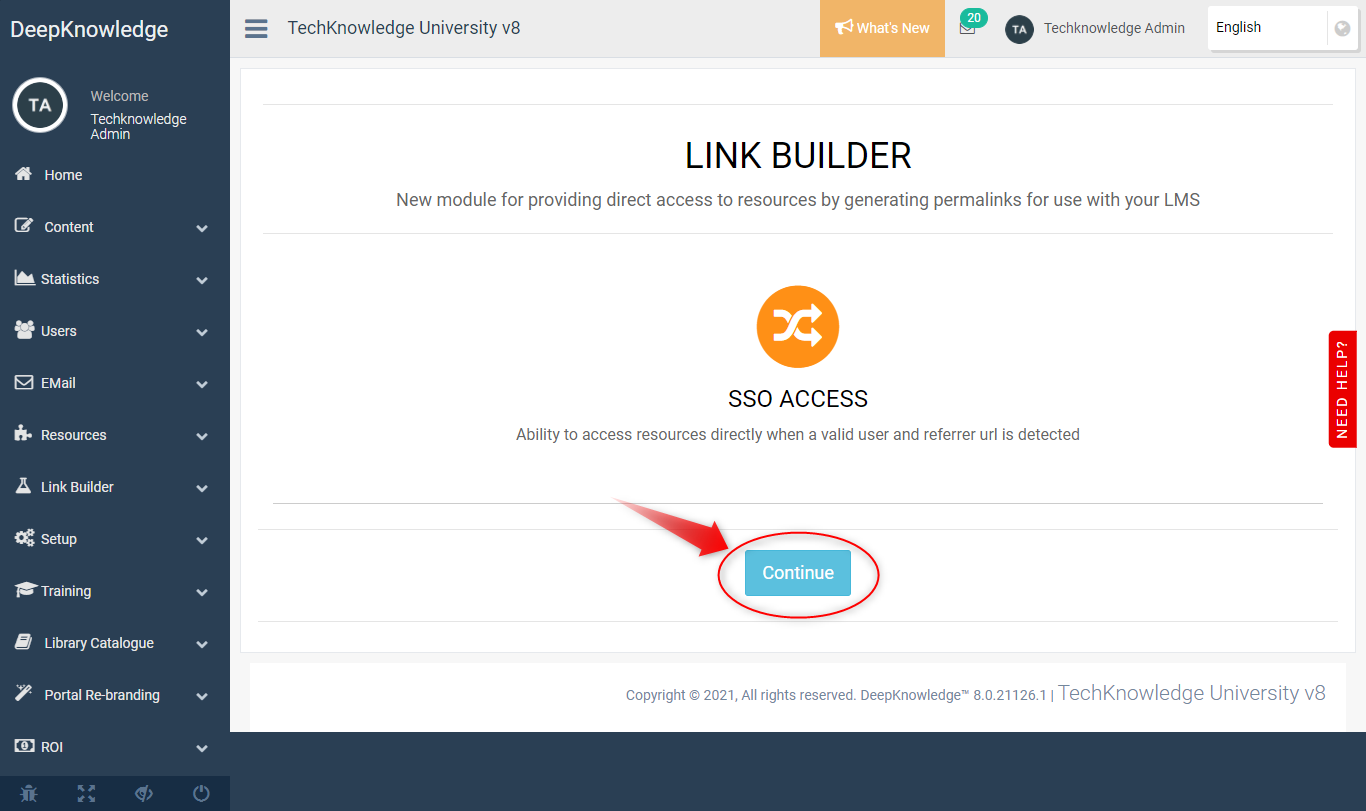The image size is (1366, 811).
Task: Click the Training graduation cap icon
Action: point(26,590)
